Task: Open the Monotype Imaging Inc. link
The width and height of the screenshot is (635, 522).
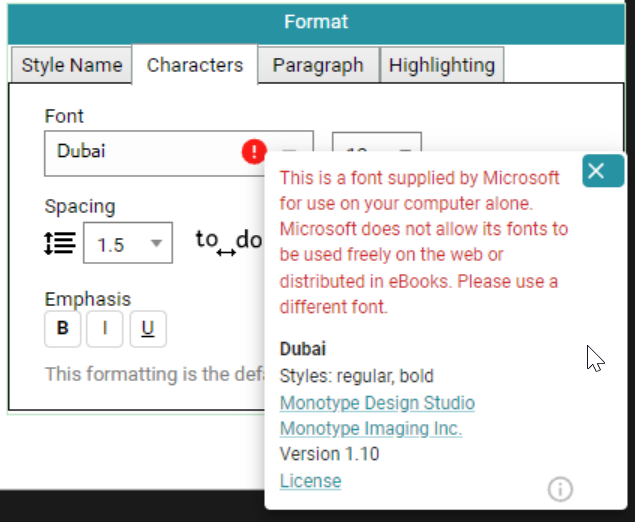Action: pos(371,428)
